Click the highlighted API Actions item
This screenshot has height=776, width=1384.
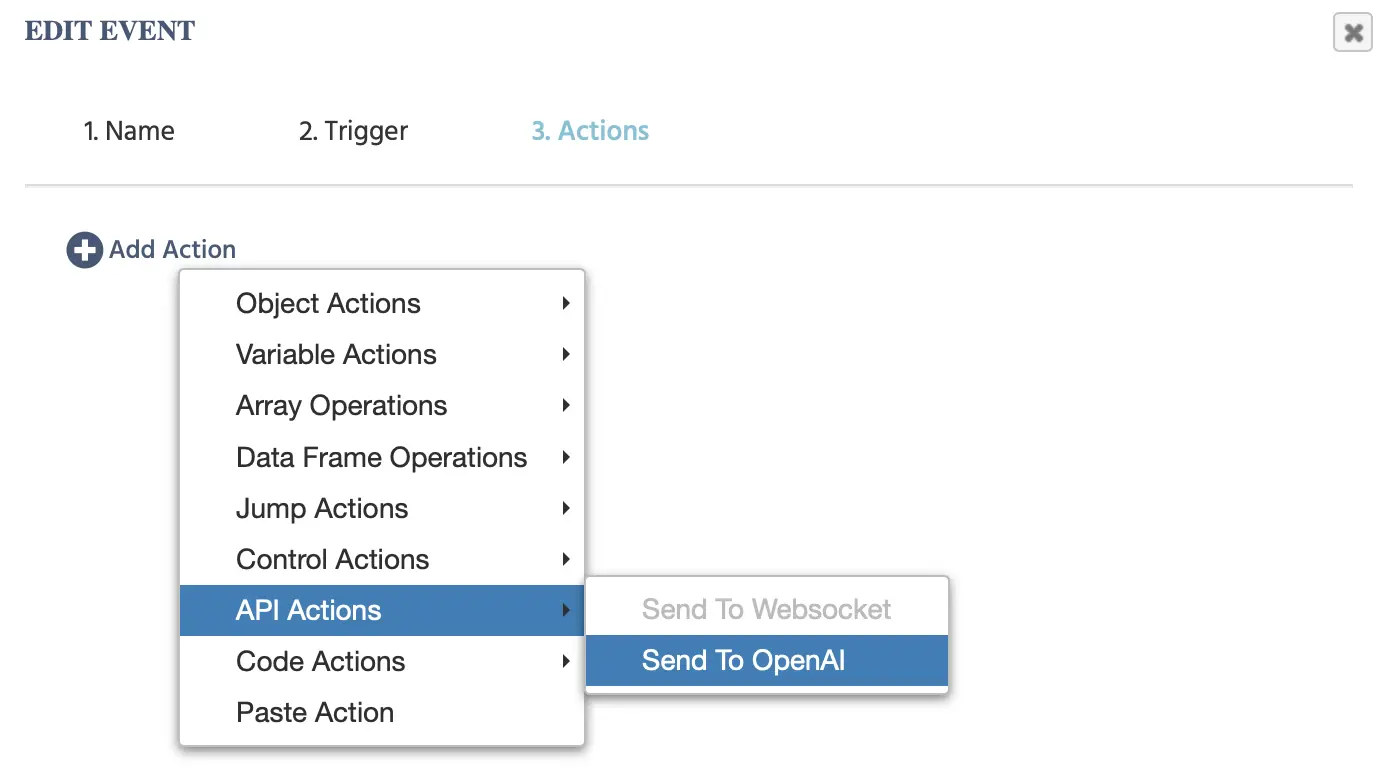click(x=308, y=610)
